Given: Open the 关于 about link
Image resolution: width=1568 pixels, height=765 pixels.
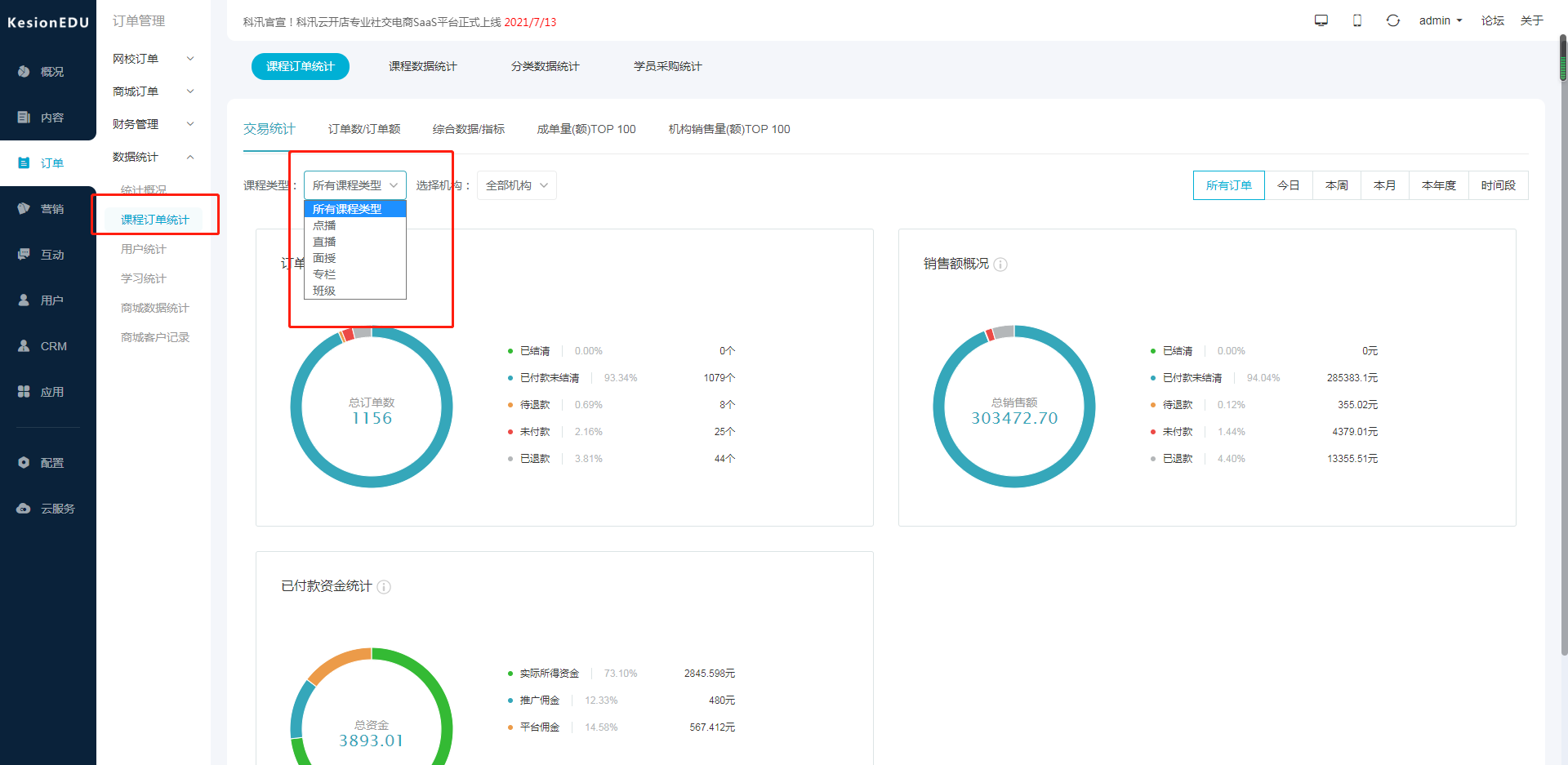Looking at the screenshot, I should click(x=1532, y=20).
